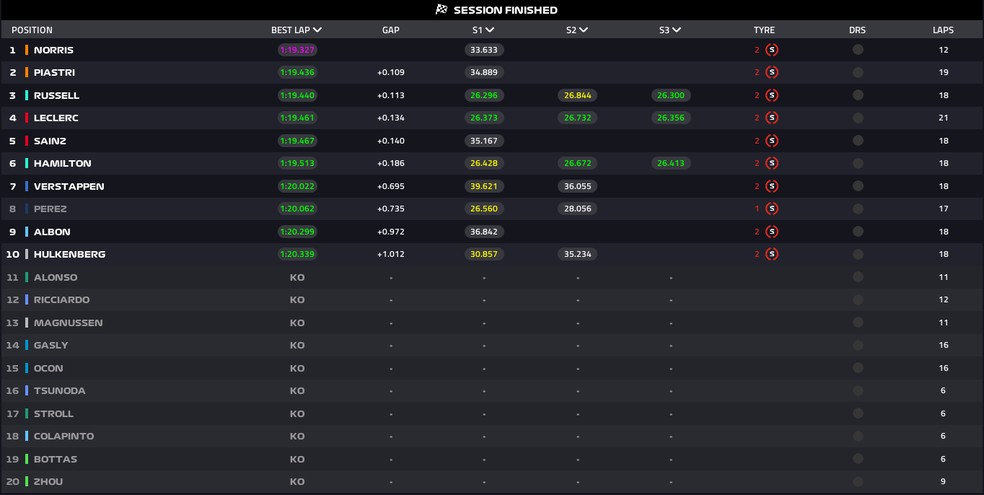Select driver name Sainz
Image resolution: width=984 pixels, height=495 pixels.
click(51, 141)
